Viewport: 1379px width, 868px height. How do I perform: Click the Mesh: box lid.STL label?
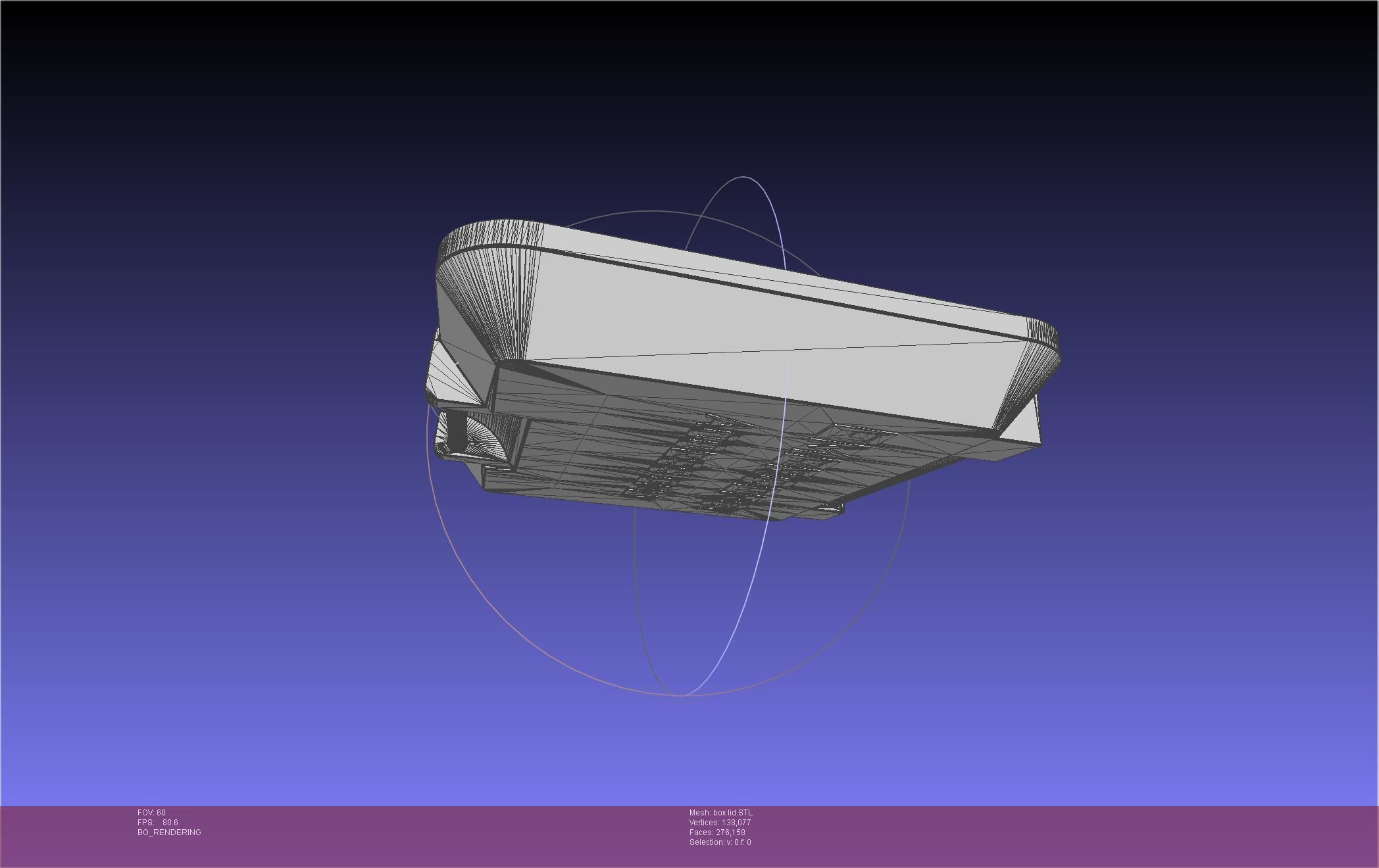pos(720,813)
